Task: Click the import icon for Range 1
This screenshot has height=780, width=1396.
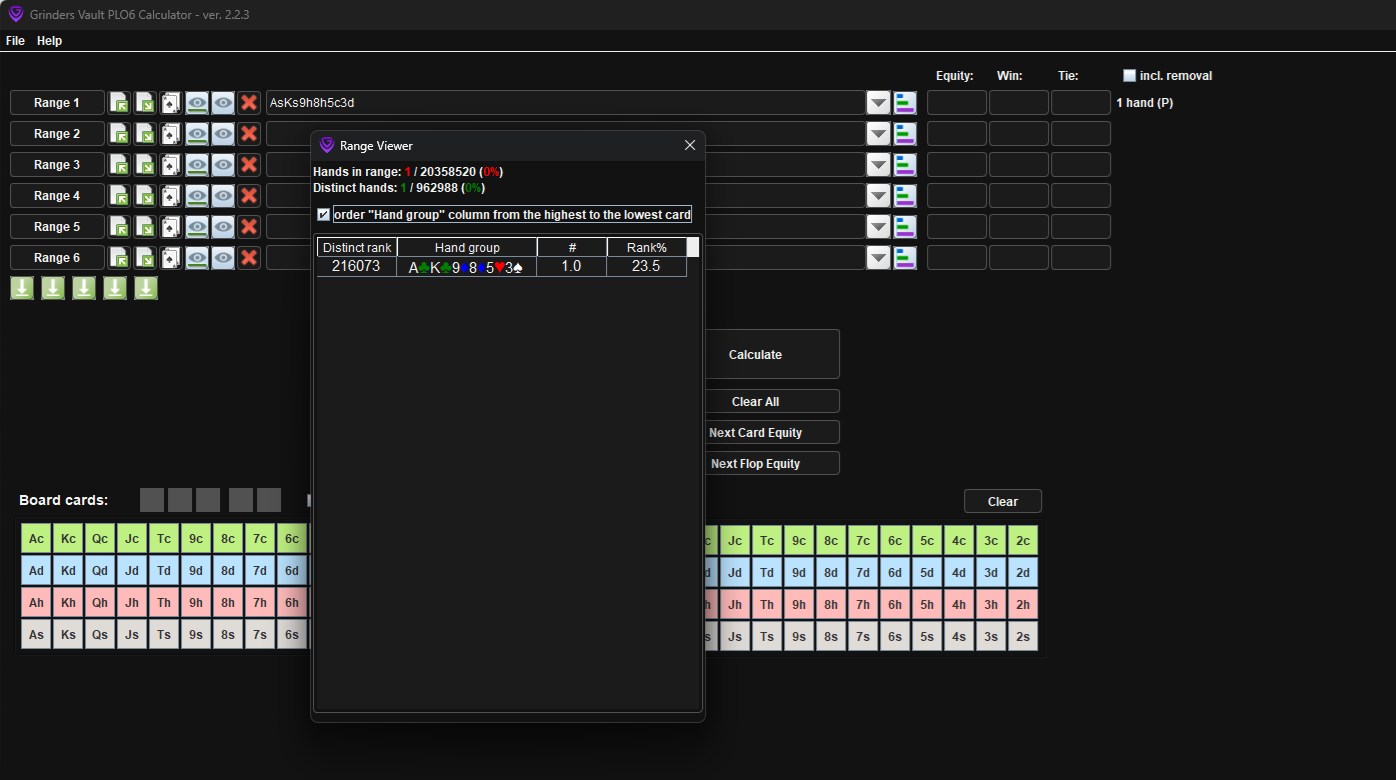Action: pyautogui.click(x=119, y=103)
